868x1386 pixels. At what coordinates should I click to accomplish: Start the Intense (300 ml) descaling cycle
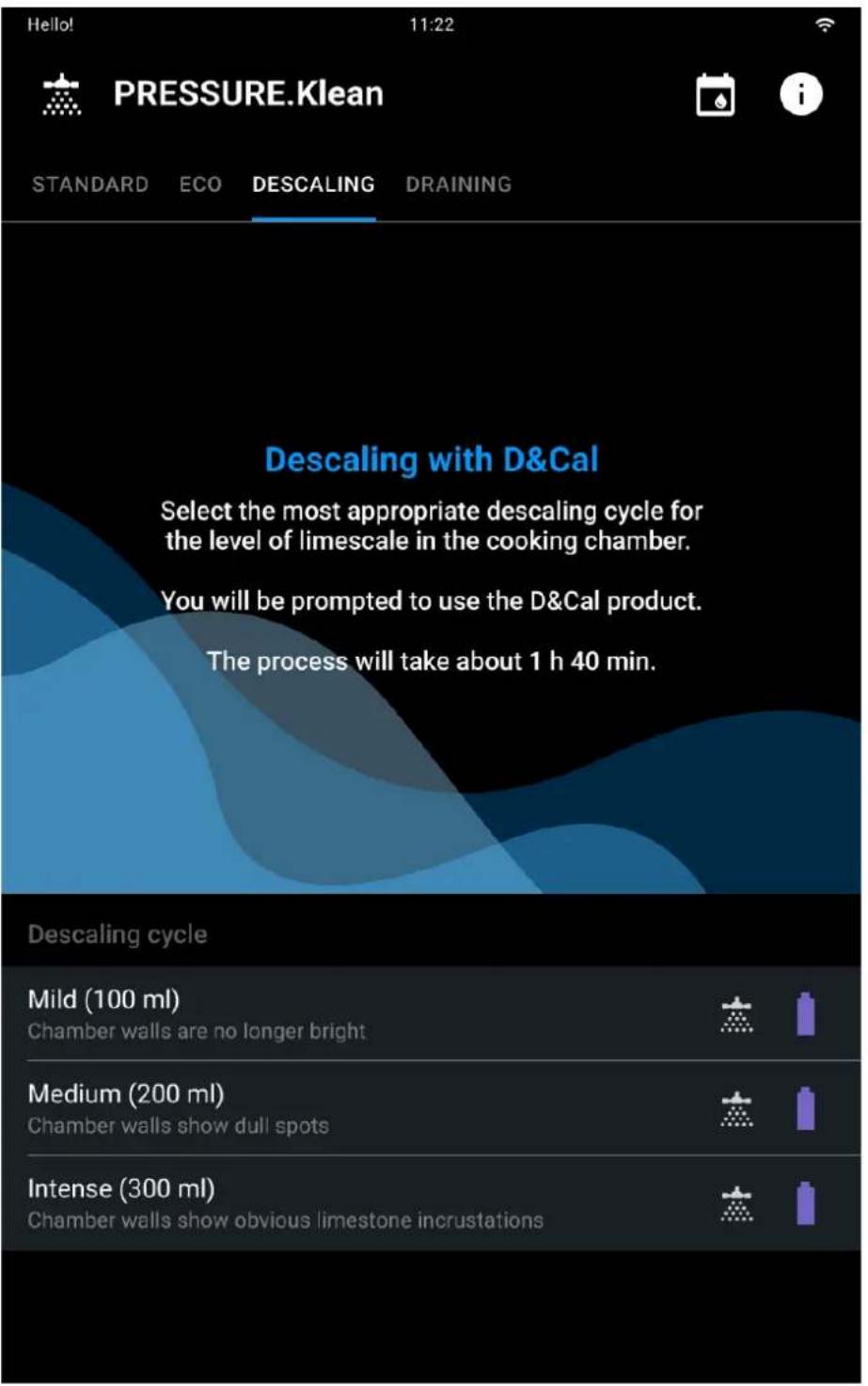point(431,1203)
